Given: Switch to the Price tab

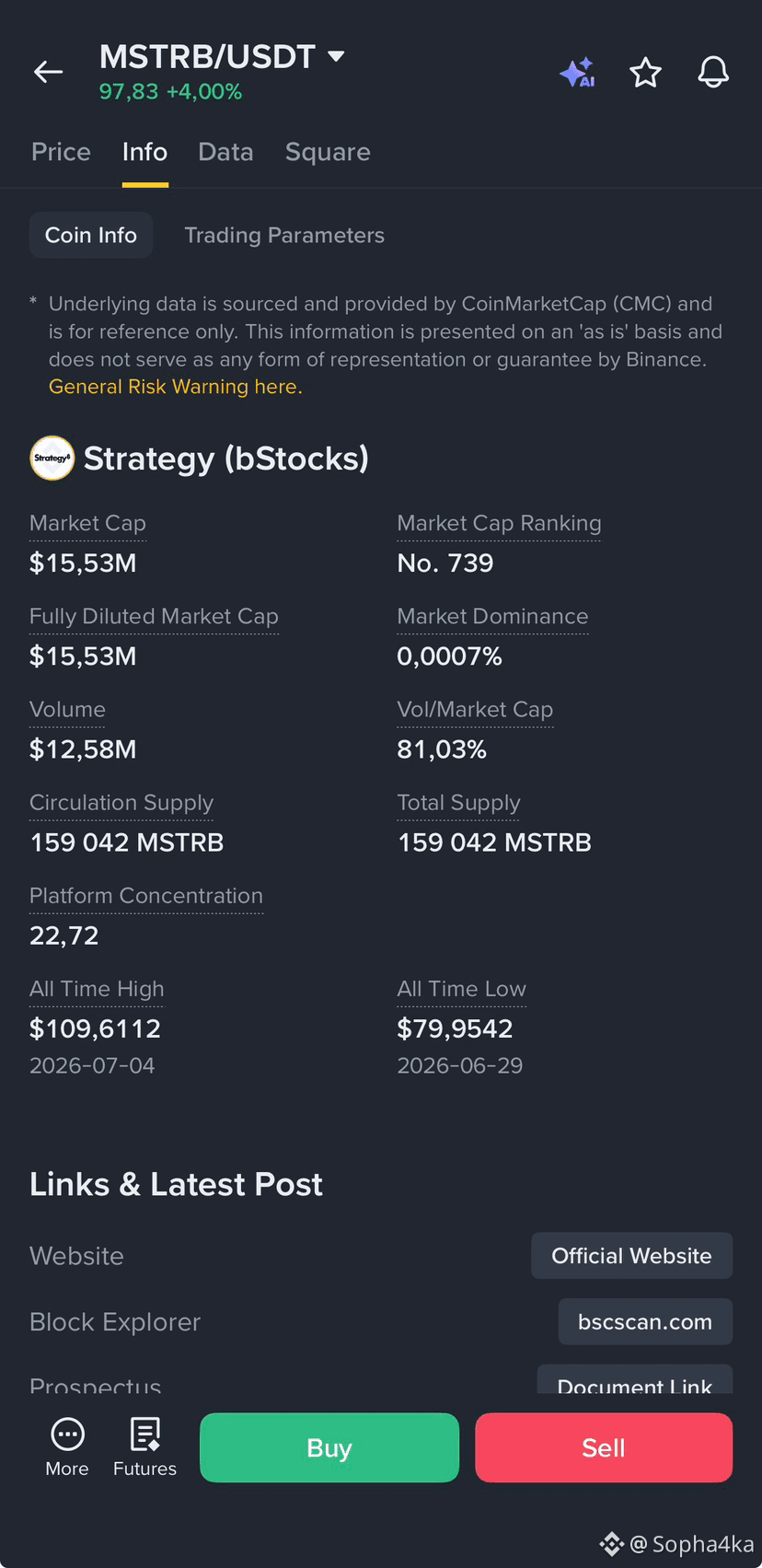Looking at the screenshot, I should pos(61,152).
